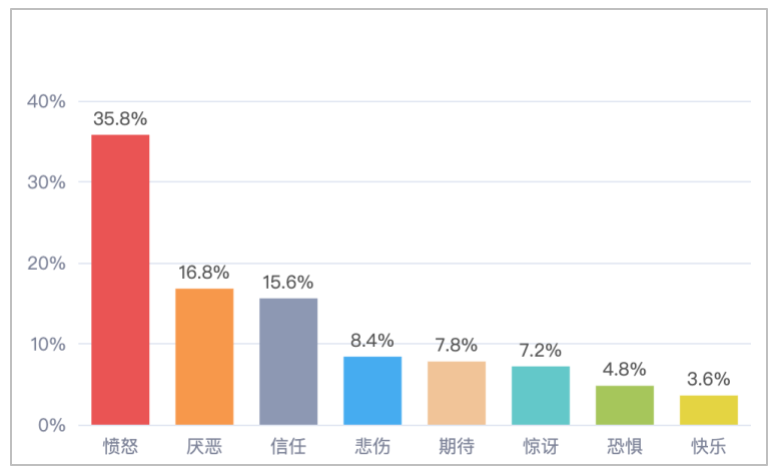Select the blue 悲伤 bar

click(372, 391)
